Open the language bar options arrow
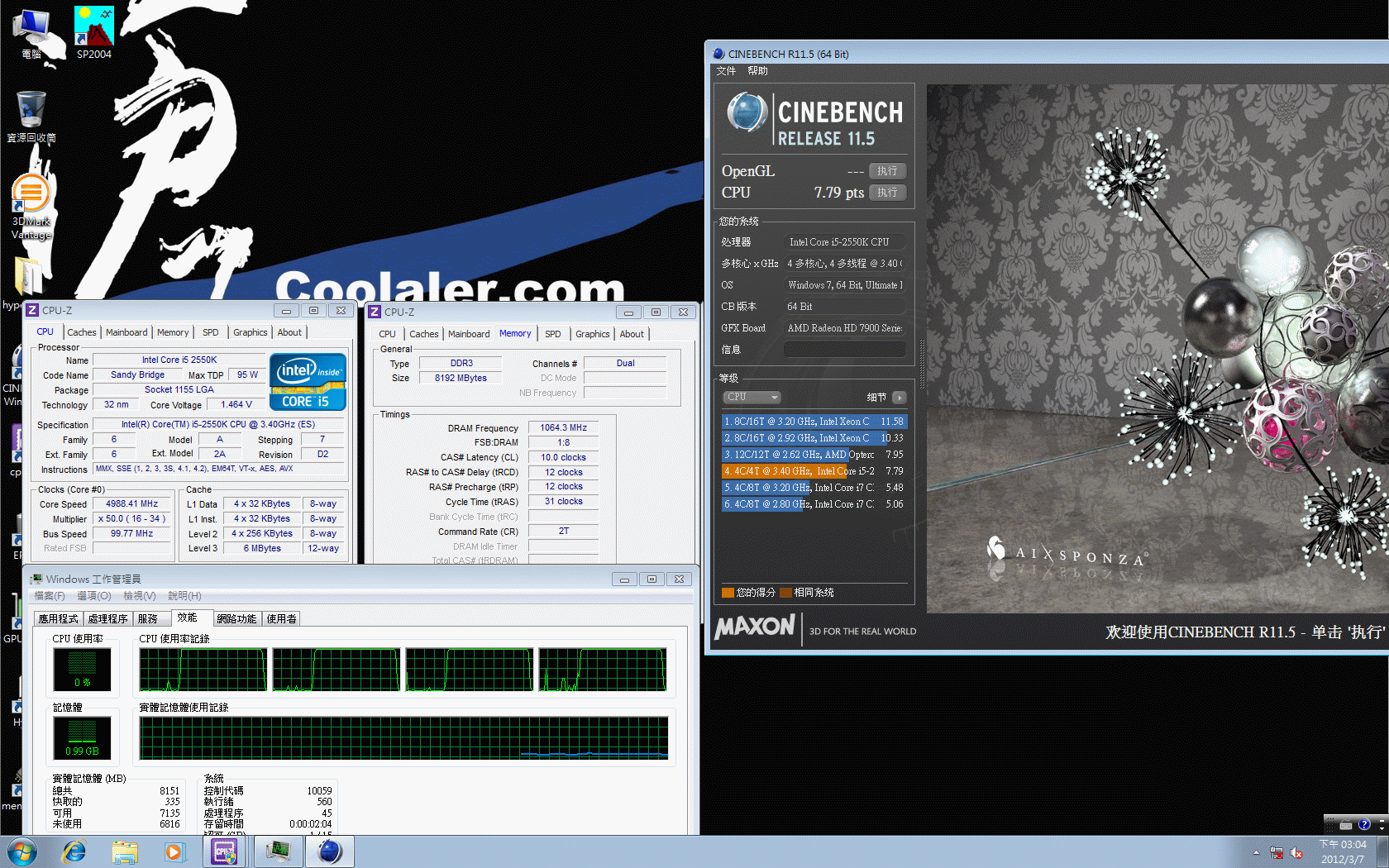1389x868 pixels. tap(1381, 827)
